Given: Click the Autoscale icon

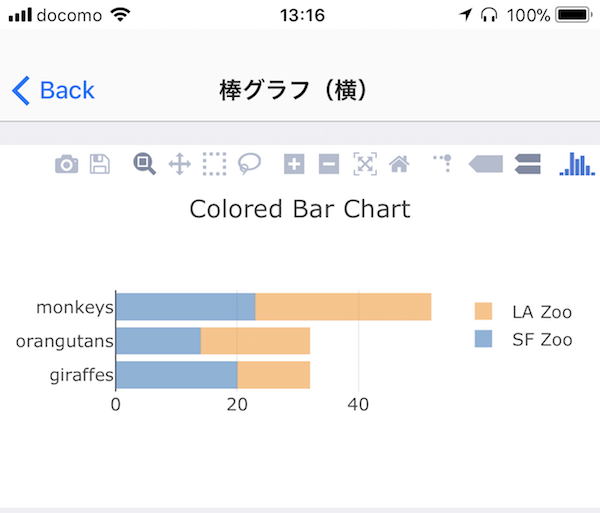Looking at the screenshot, I should [x=365, y=164].
